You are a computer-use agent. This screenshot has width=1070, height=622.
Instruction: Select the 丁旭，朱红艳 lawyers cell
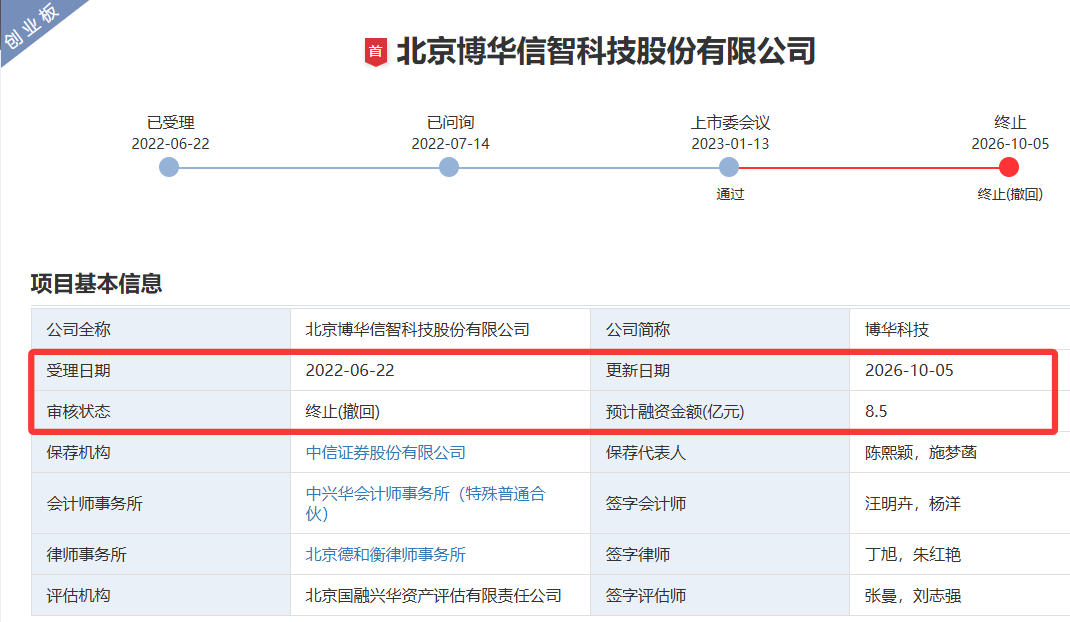click(x=959, y=554)
